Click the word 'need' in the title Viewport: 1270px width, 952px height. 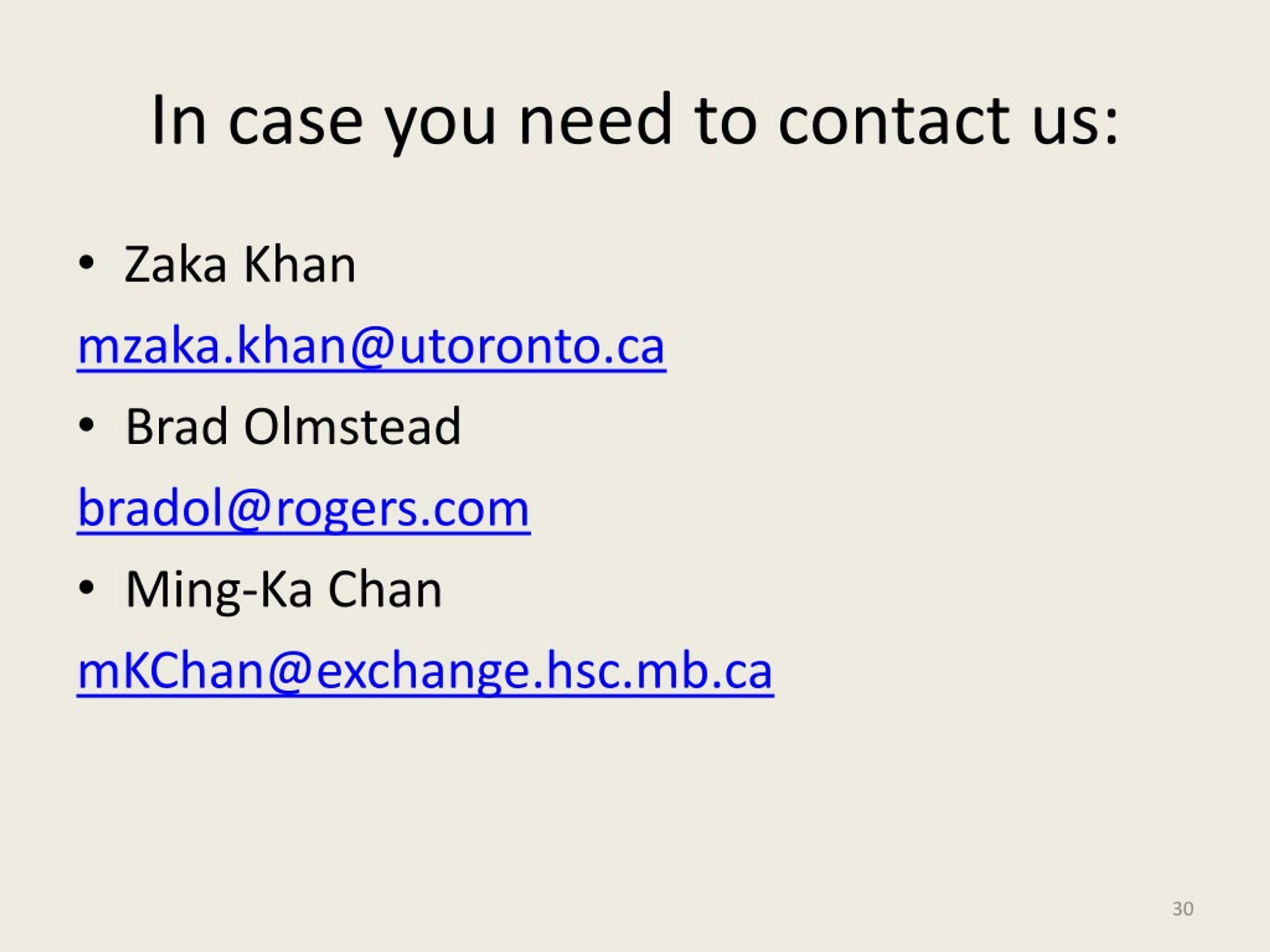595,119
